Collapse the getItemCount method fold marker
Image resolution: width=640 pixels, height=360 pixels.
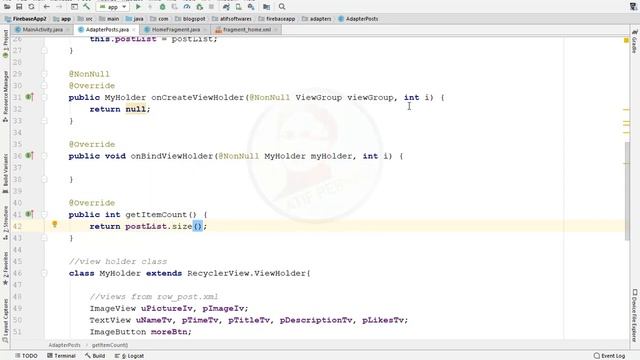[44, 215]
